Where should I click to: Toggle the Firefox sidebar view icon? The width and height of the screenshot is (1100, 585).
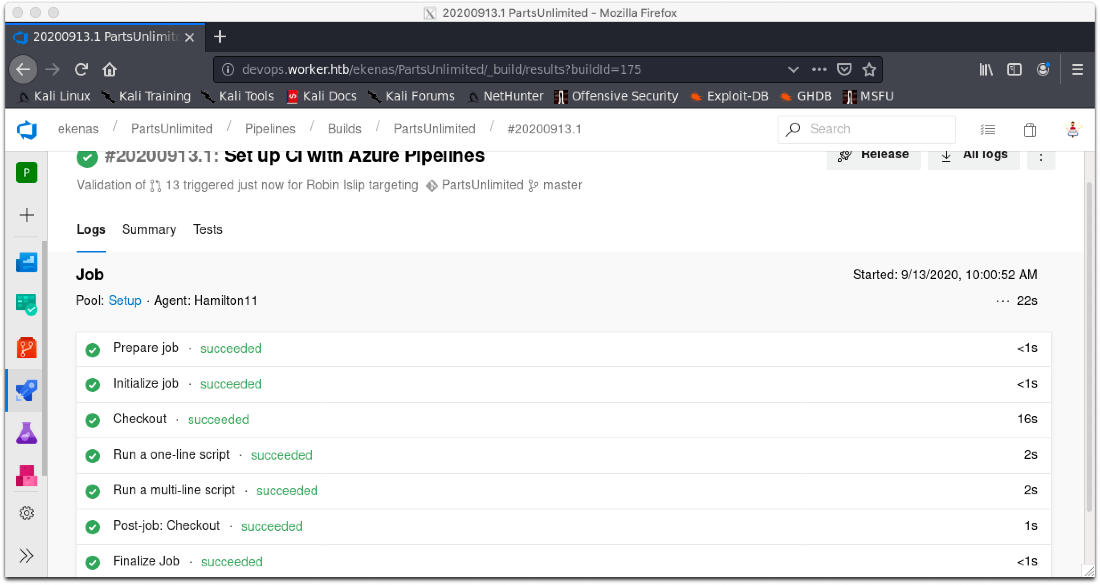pos(1014,69)
